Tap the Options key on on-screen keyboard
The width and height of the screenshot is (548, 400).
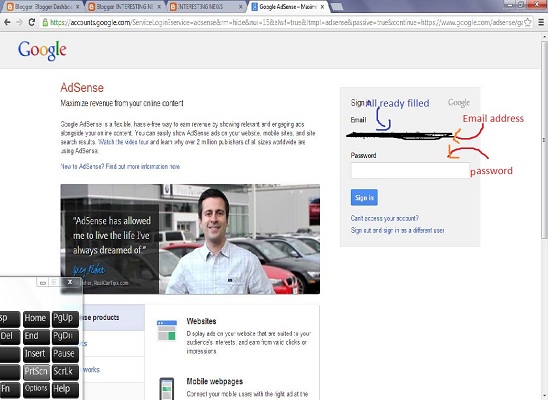tap(36, 390)
